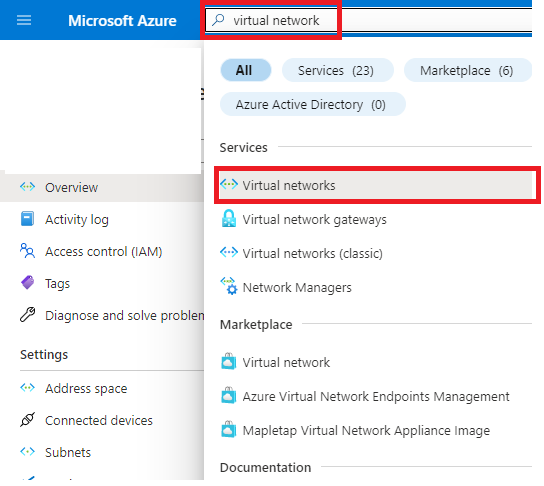Click the Access control people icon
The height and width of the screenshot is (486, 544).
27,251
